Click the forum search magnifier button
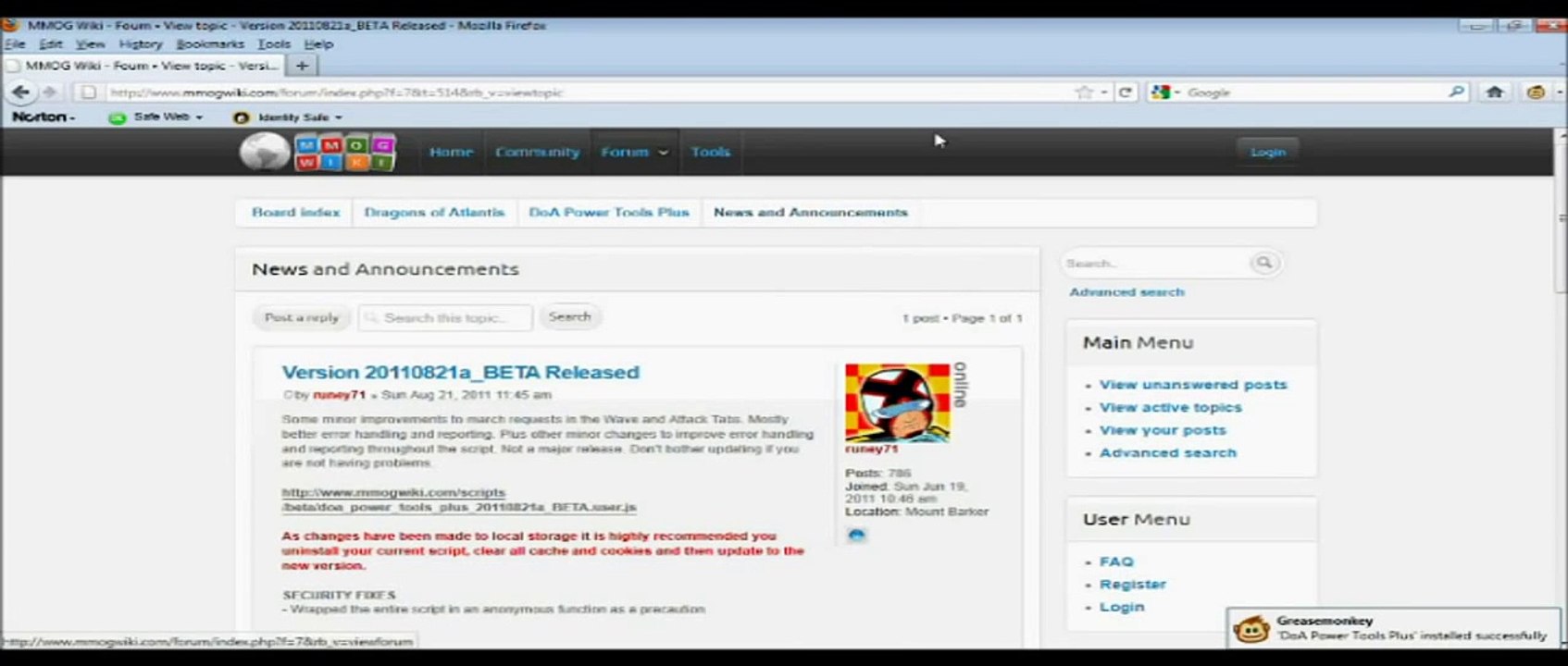Viewport: 1568px width, 666px height. tap(1263, 263)
